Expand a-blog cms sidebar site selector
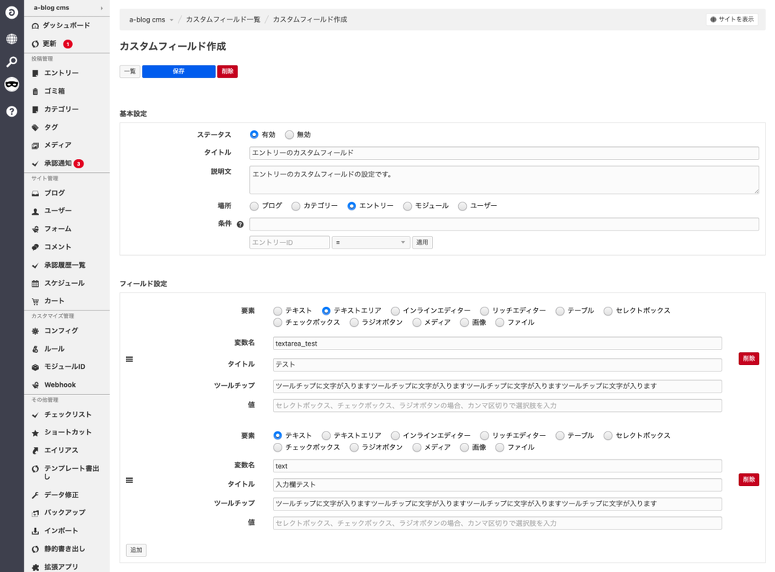 [x=102, y=8]
